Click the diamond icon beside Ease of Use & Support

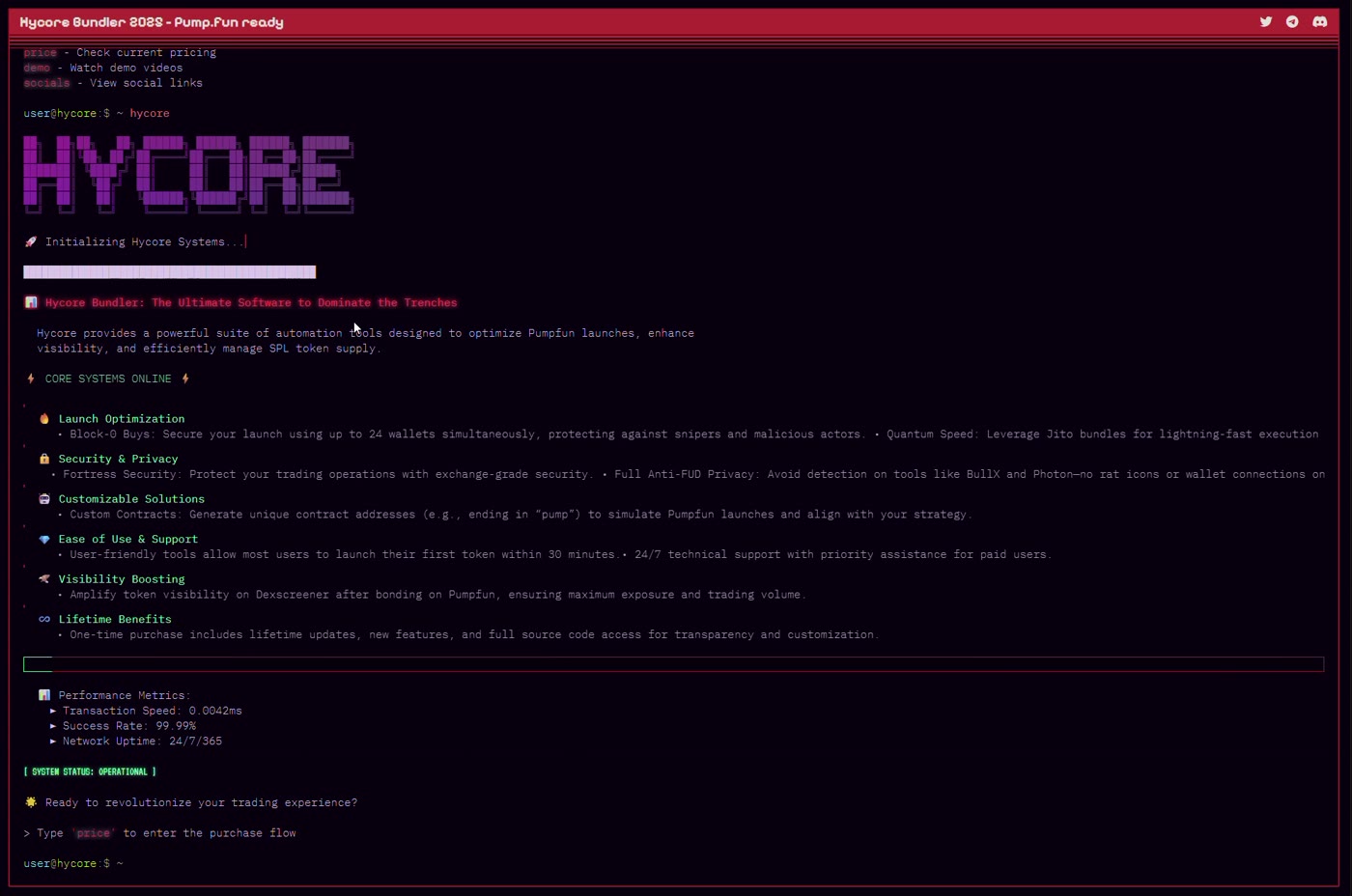(44, 540)
